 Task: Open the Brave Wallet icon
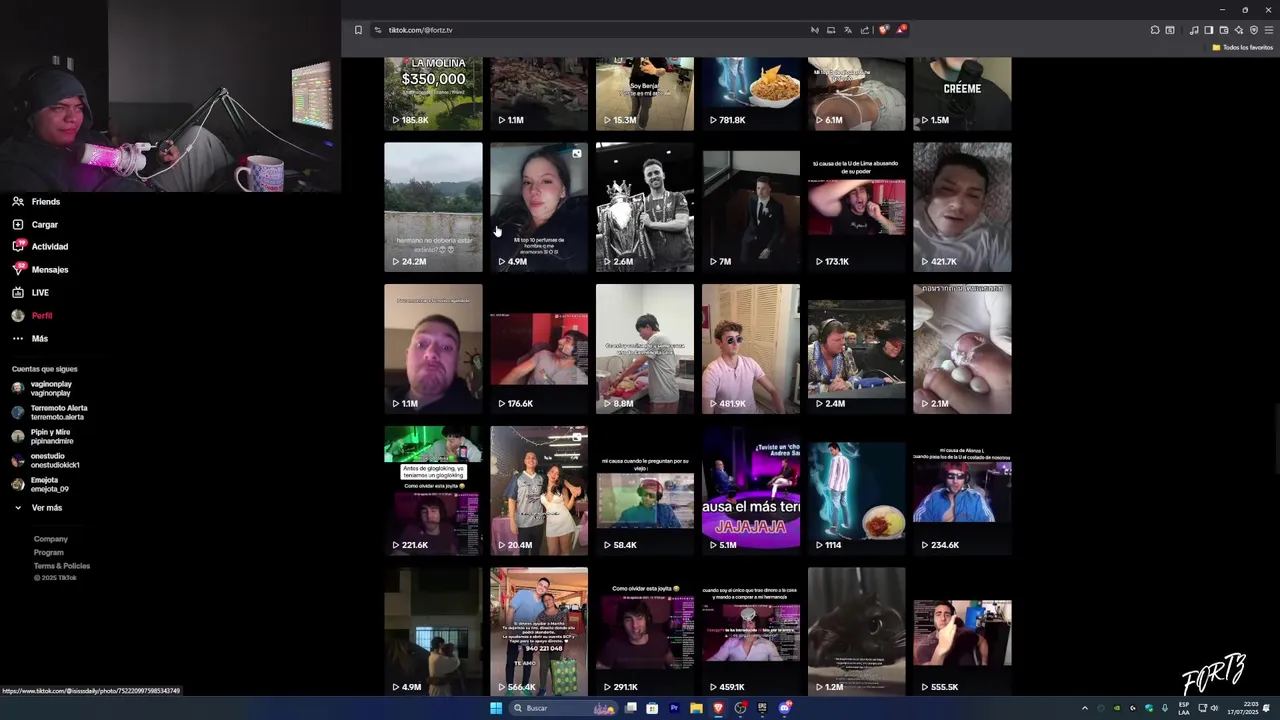coord(1223,30)
